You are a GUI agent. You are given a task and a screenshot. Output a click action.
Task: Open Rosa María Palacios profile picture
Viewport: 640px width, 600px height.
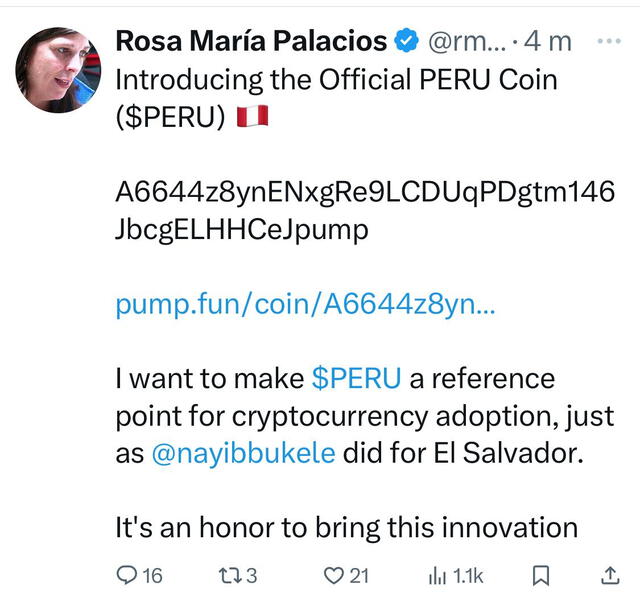pos(56,70)
